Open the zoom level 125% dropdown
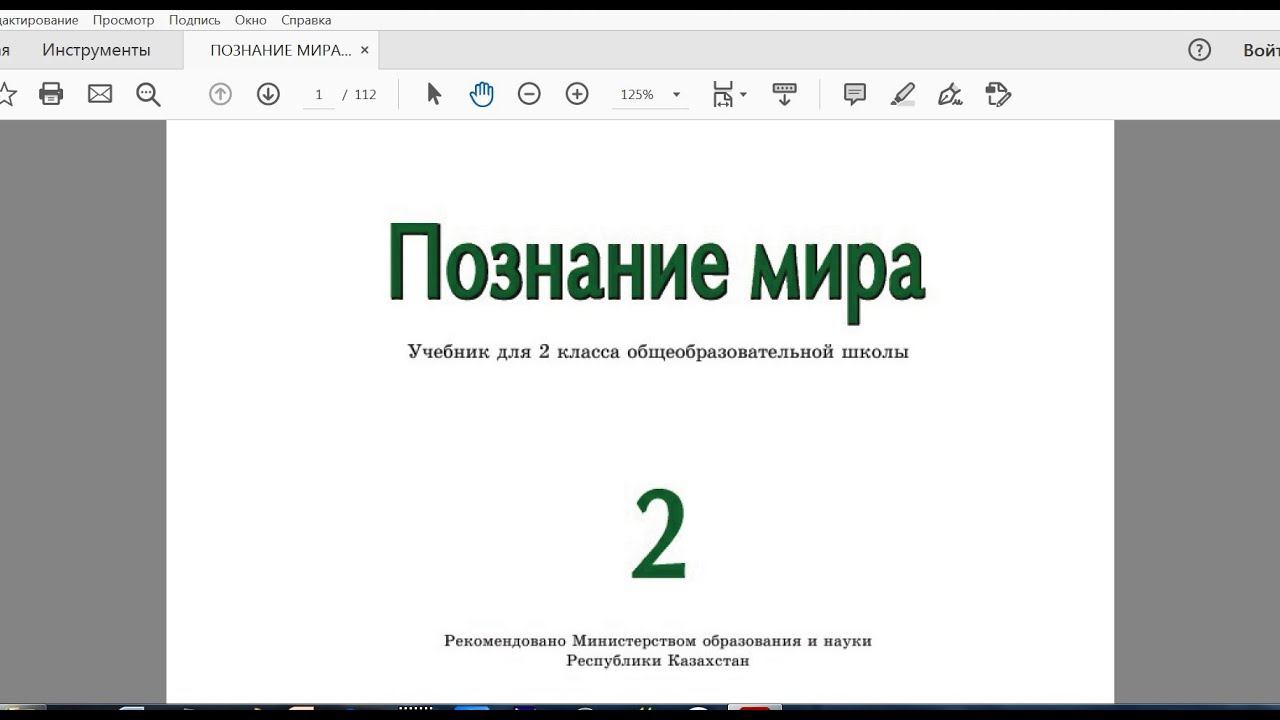This screenshot has height=720, width=1280. 677,95
